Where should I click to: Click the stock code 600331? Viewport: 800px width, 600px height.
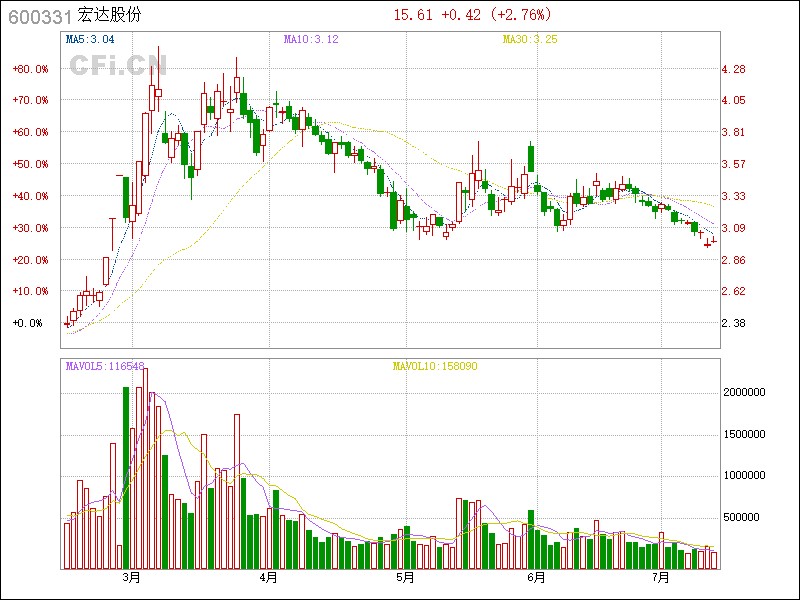coord(40,15)
